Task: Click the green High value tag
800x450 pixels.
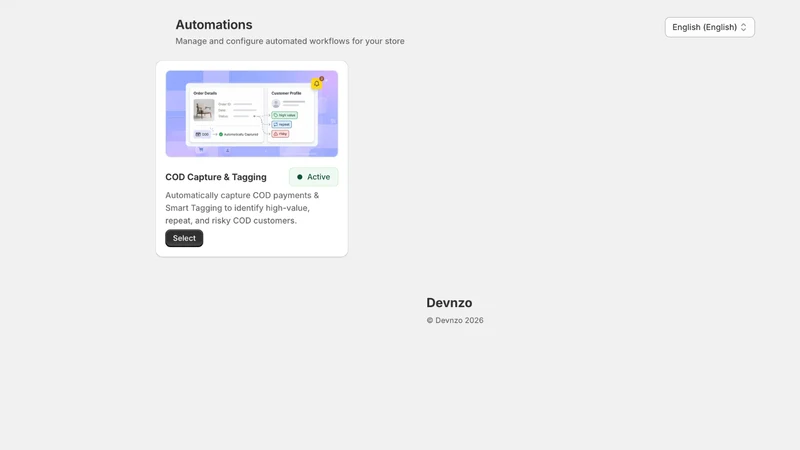Action: [x=285, y=115]
